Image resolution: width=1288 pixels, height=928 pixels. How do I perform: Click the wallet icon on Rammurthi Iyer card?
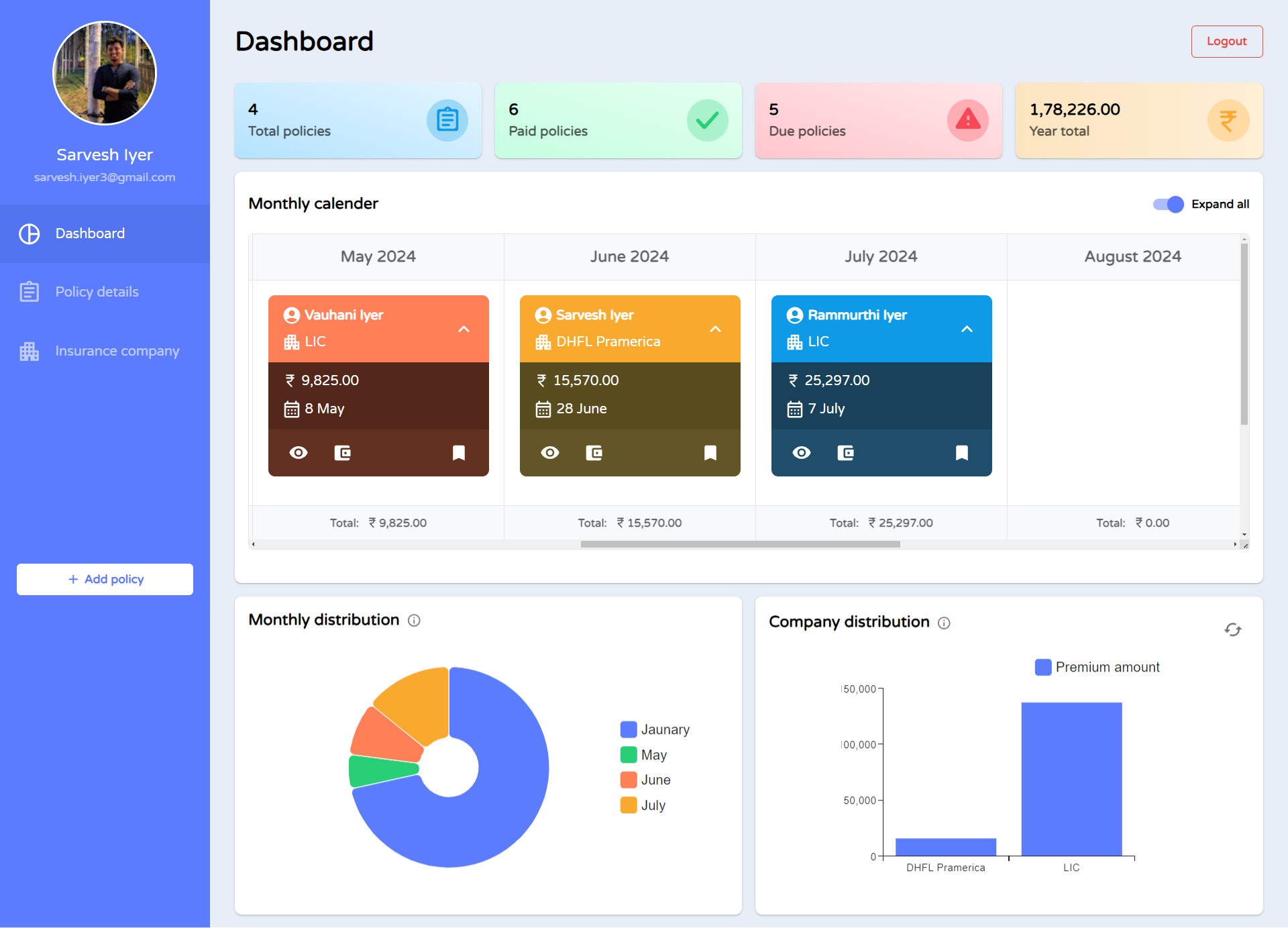tap(846, 453)
